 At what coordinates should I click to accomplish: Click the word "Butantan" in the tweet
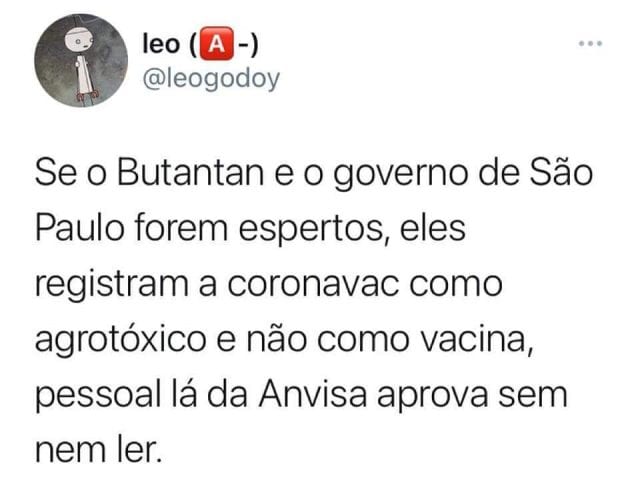191,173
